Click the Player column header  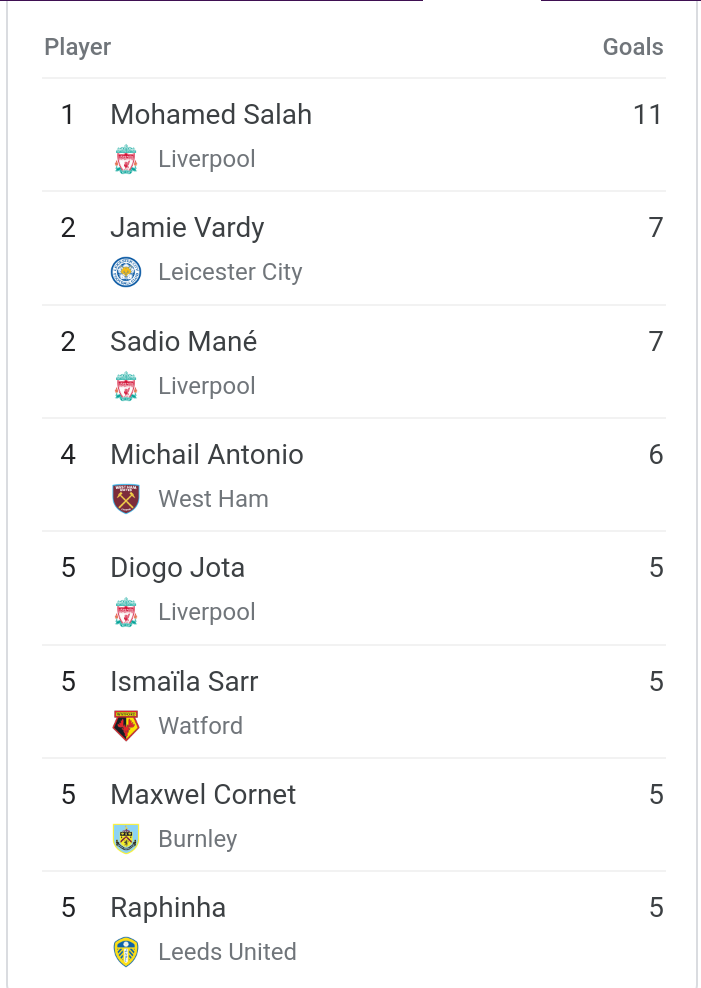pyautogui.click(x=78, y=47)
